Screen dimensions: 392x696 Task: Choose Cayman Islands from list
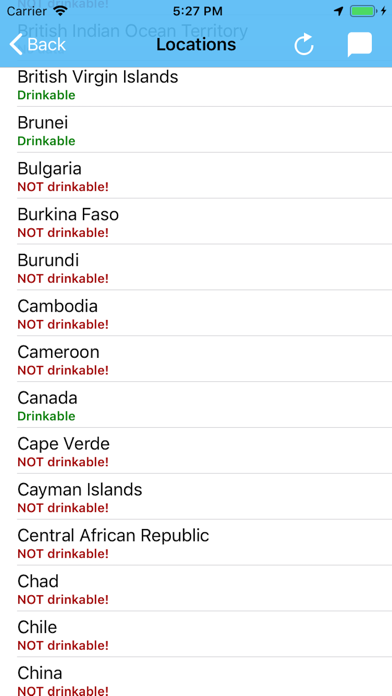[196, 497]
